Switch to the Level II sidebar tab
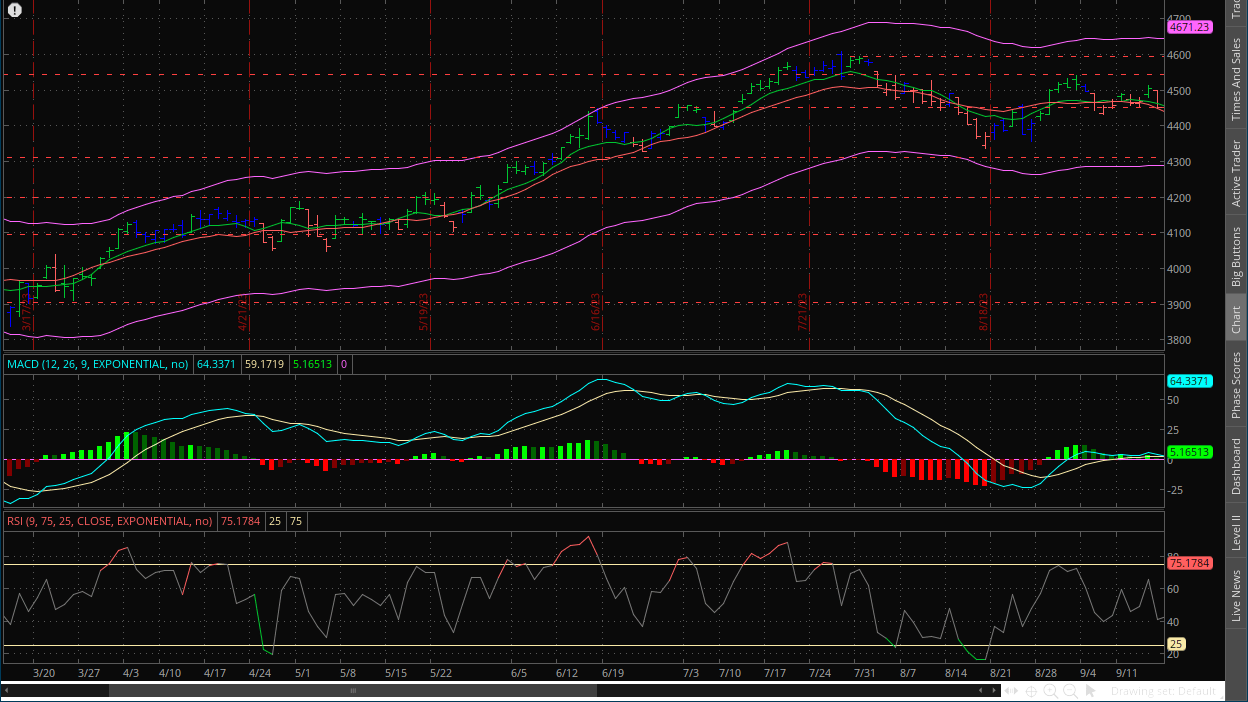 (1237, 532)
